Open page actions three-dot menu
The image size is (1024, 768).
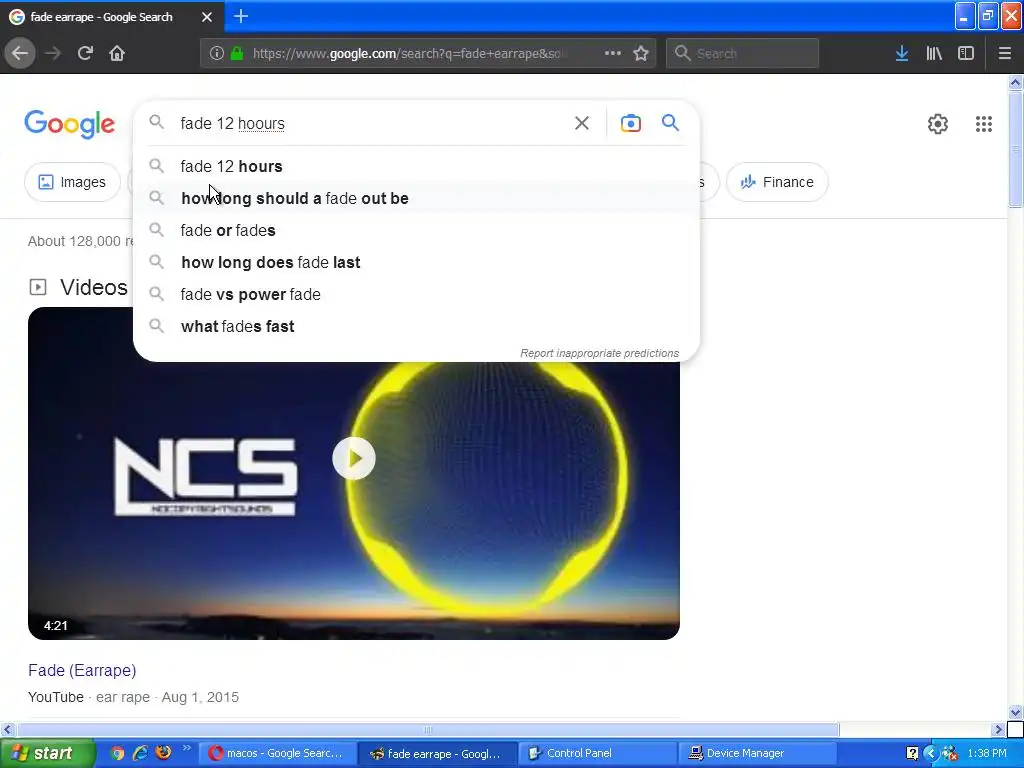[x=613, y=54]
